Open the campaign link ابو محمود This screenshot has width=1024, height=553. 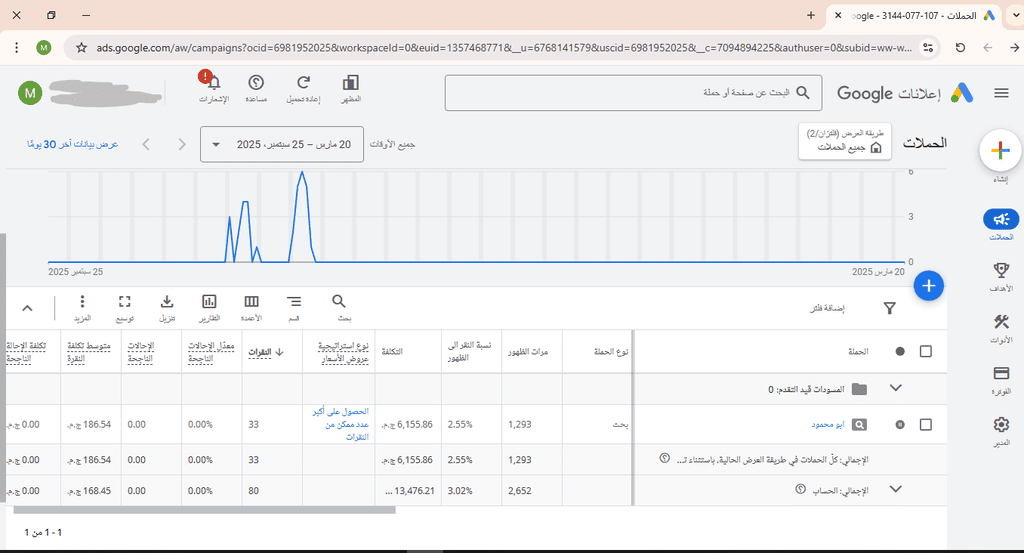pos(827,424)
